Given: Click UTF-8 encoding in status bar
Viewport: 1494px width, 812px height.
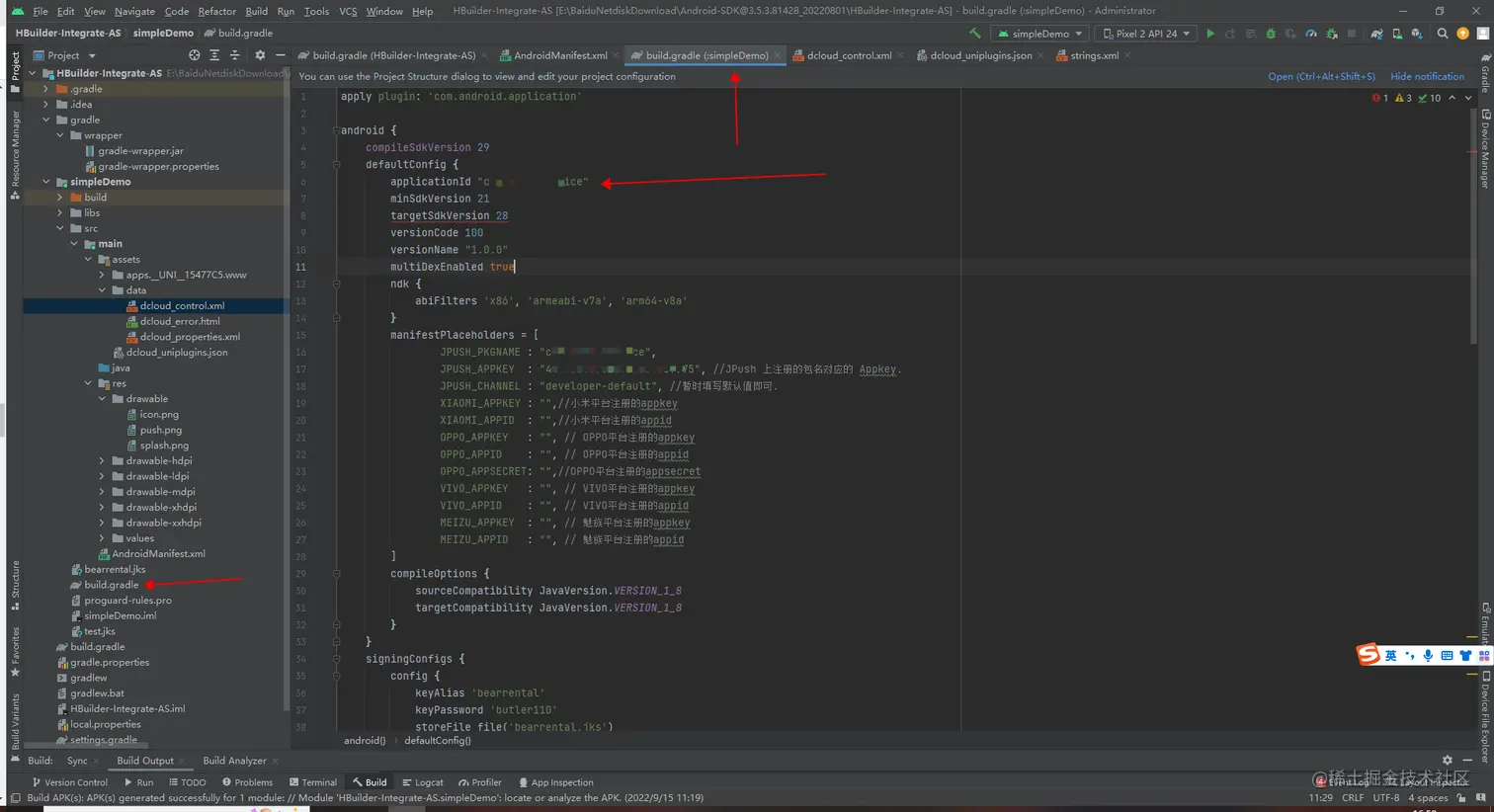Looking at the screenshot, I should coord(1386,797).
